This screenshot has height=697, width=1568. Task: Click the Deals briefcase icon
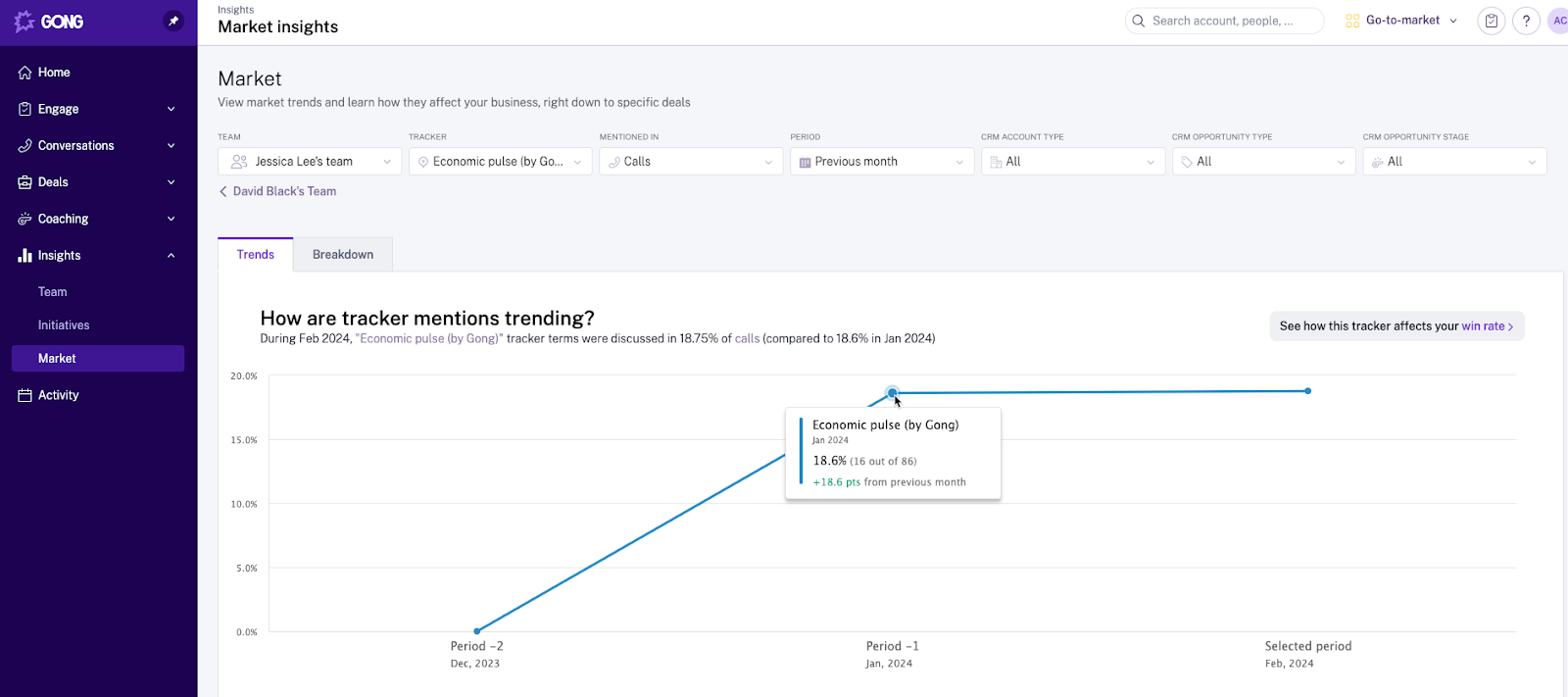pyautogui.click(x=25, y=182)
